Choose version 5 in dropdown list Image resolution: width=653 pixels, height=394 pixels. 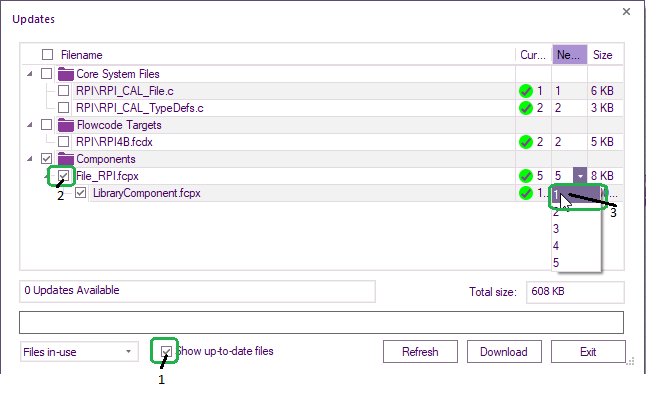coord(576,263)
